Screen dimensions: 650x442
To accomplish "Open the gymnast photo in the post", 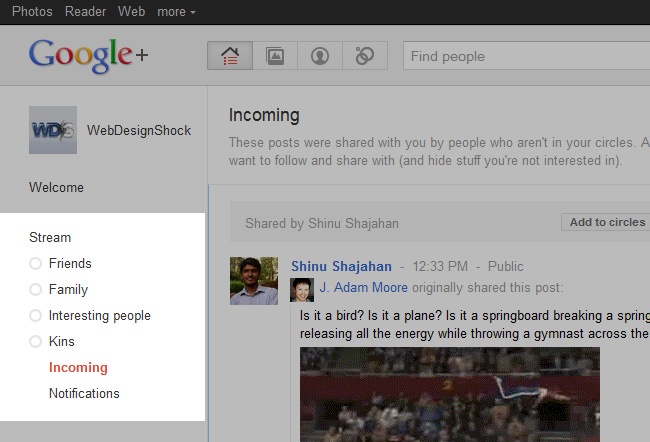I will click(x=450, y=395).
